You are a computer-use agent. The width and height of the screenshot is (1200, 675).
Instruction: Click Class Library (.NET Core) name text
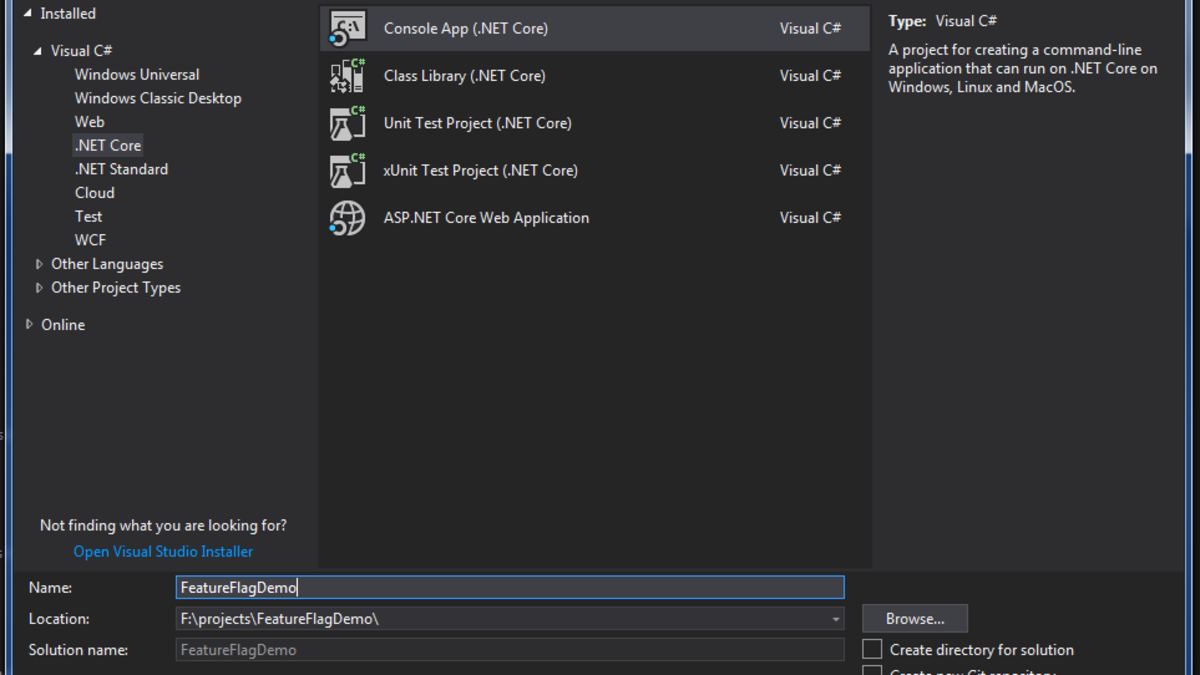(x=465, y=76)
